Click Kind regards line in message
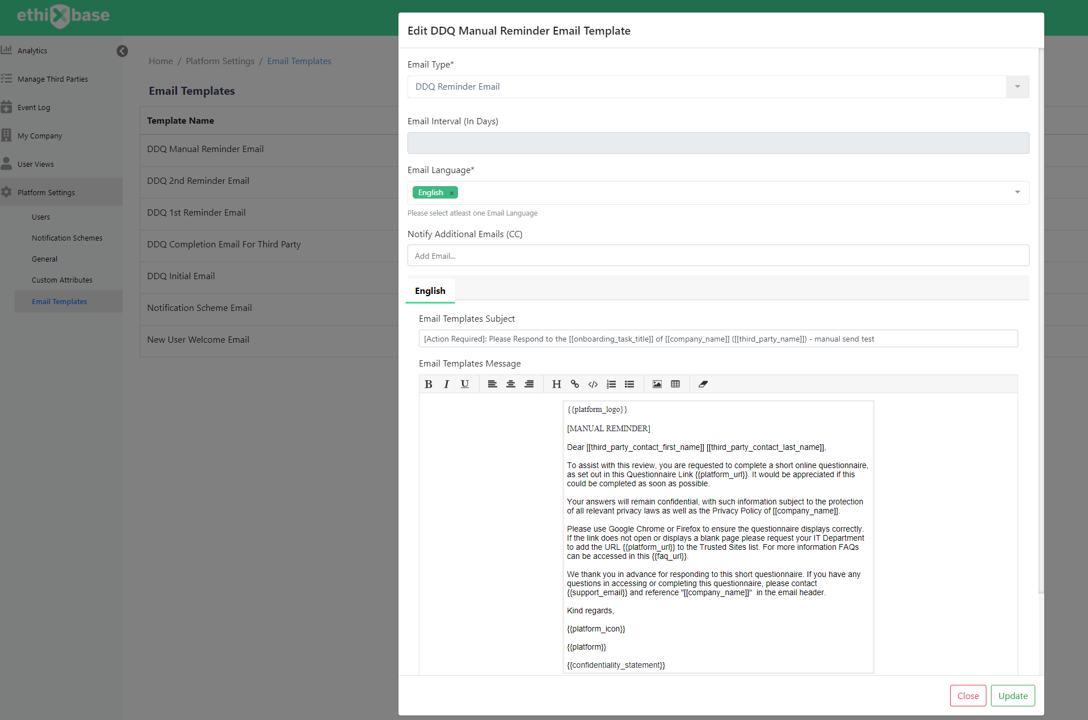 tap(590, 610)
